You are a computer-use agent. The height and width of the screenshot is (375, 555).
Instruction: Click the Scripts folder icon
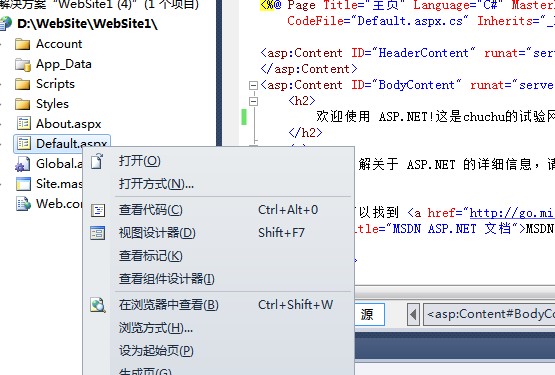click(23, 84)
